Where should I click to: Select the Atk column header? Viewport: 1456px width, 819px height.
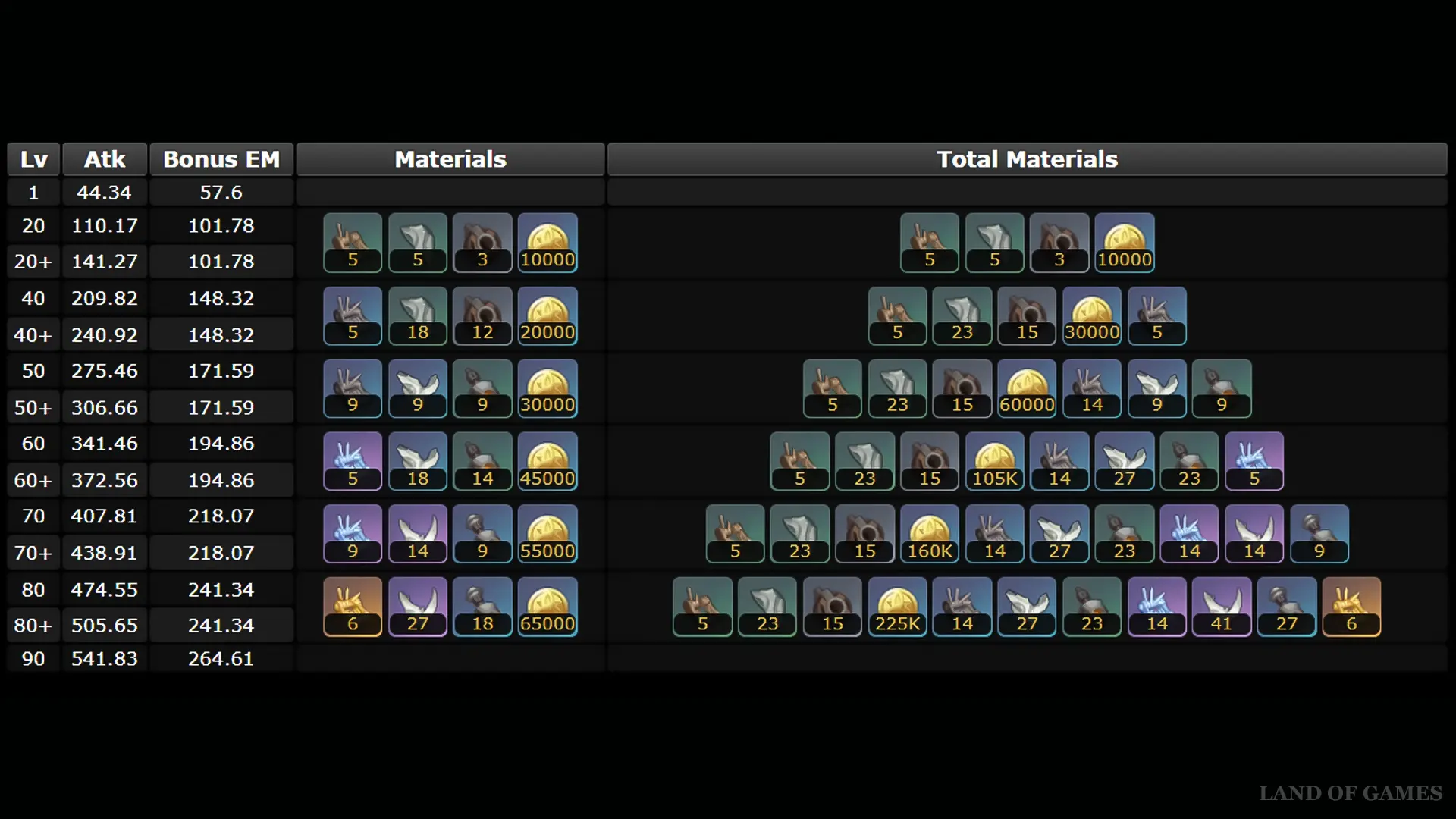[x=105, y=159]
